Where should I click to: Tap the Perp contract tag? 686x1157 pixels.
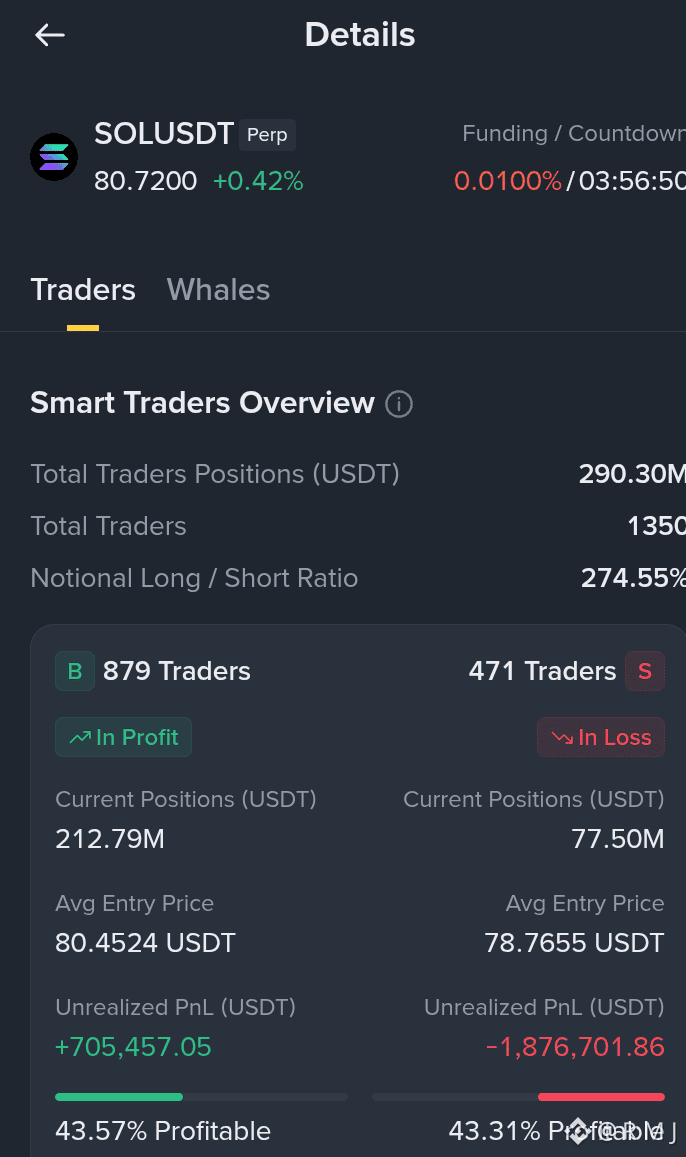coord(267,135)
